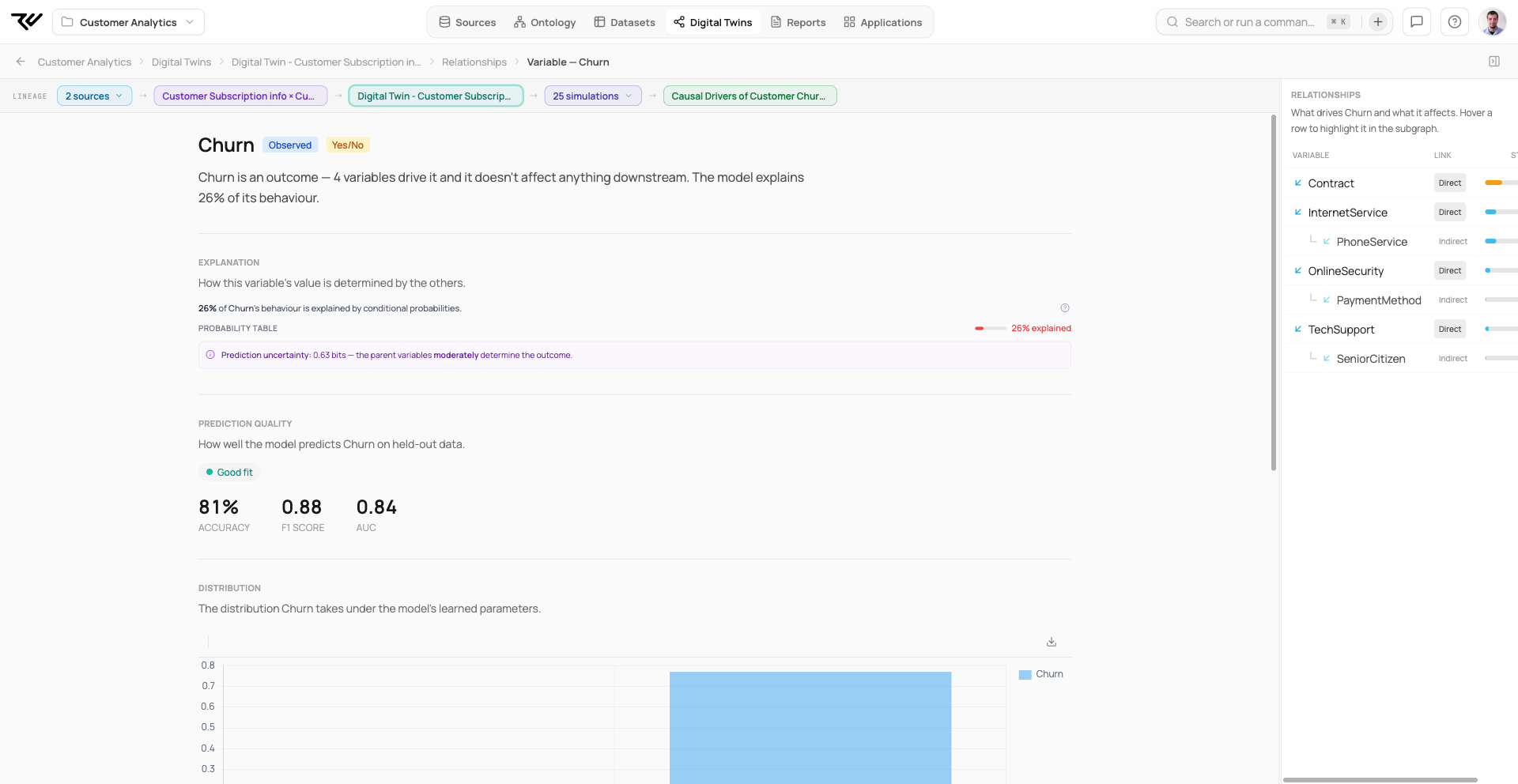Click the PhoneService arrow icon
The height and width of the screenshot is (784, 1518).
coord(1327,241)
